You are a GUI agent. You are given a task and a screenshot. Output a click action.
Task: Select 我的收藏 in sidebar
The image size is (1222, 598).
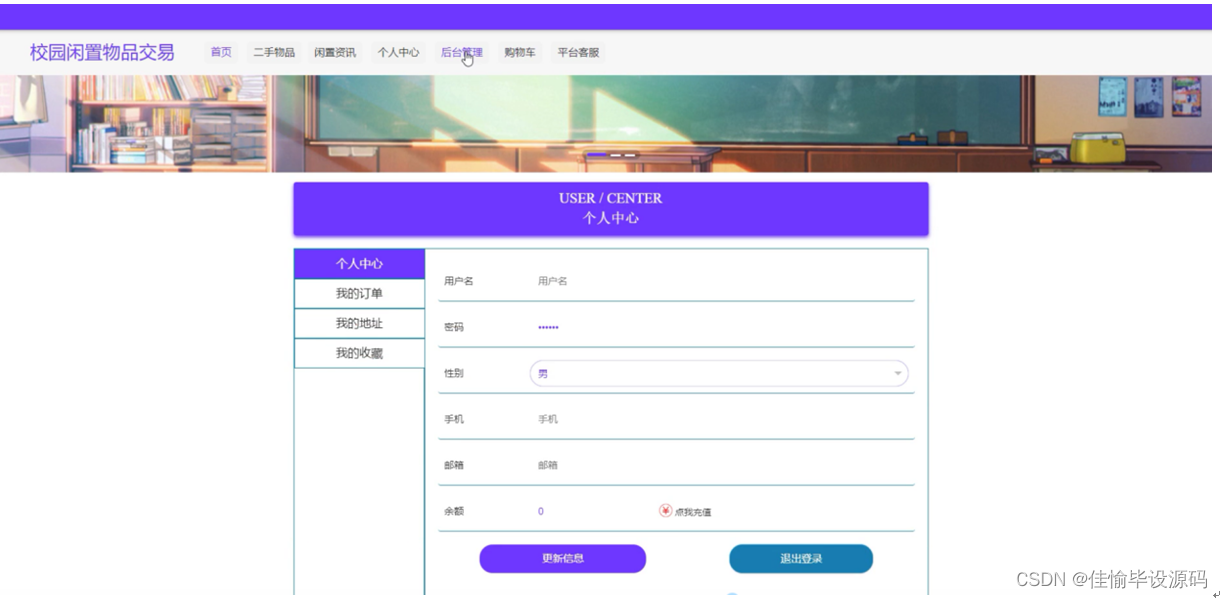(359, 354)
